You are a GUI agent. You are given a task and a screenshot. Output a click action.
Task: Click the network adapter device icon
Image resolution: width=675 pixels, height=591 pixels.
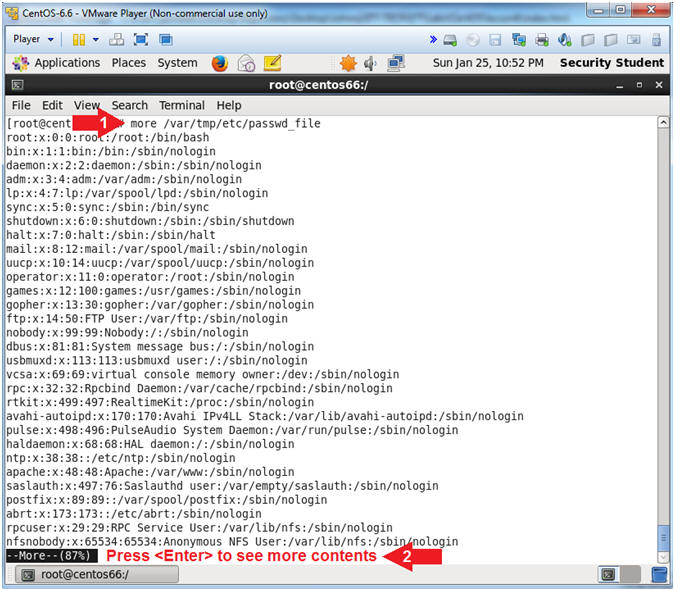(519, 40)
